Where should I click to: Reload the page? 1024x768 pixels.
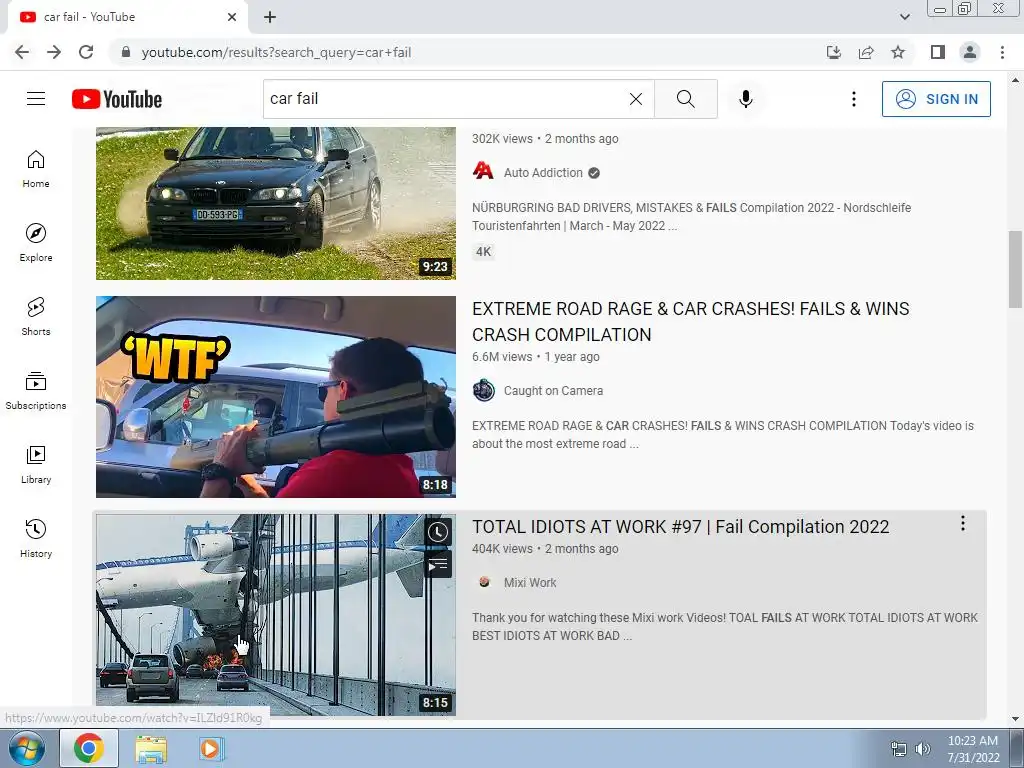86,52
